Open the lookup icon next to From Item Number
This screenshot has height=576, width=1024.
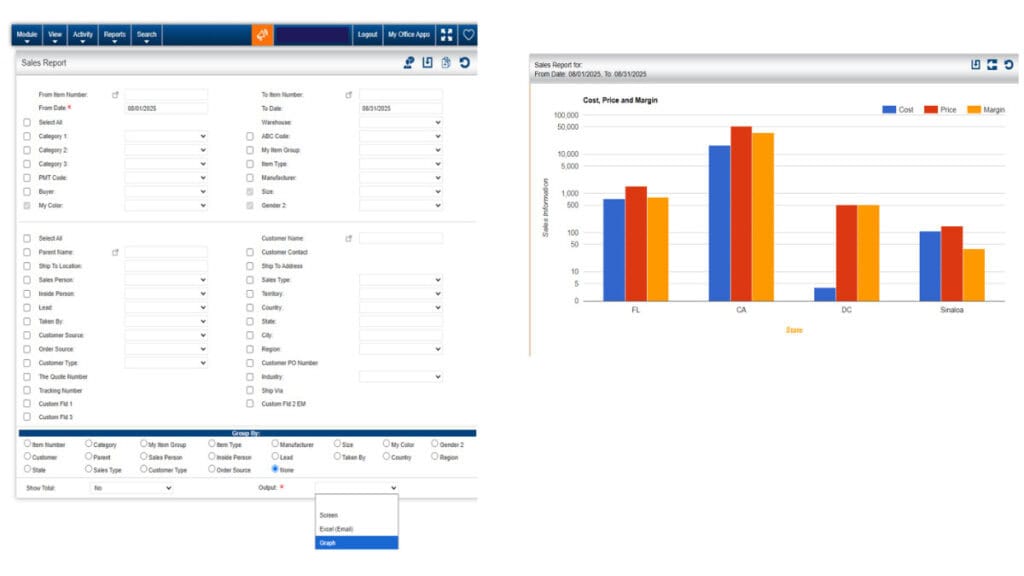[x=116, y=95]
